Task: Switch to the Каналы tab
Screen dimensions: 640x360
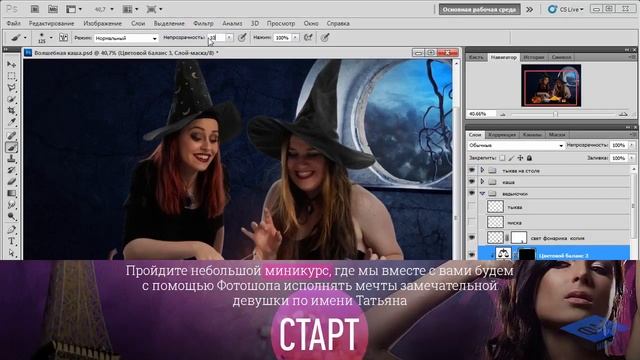Action: [532, 135]
